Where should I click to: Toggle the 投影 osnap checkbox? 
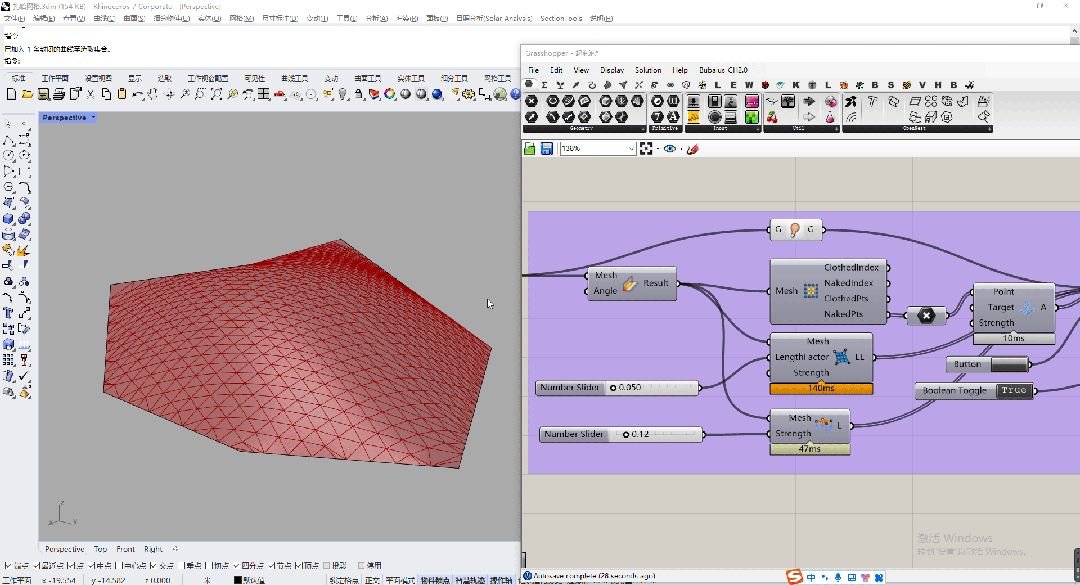point(326,566)
